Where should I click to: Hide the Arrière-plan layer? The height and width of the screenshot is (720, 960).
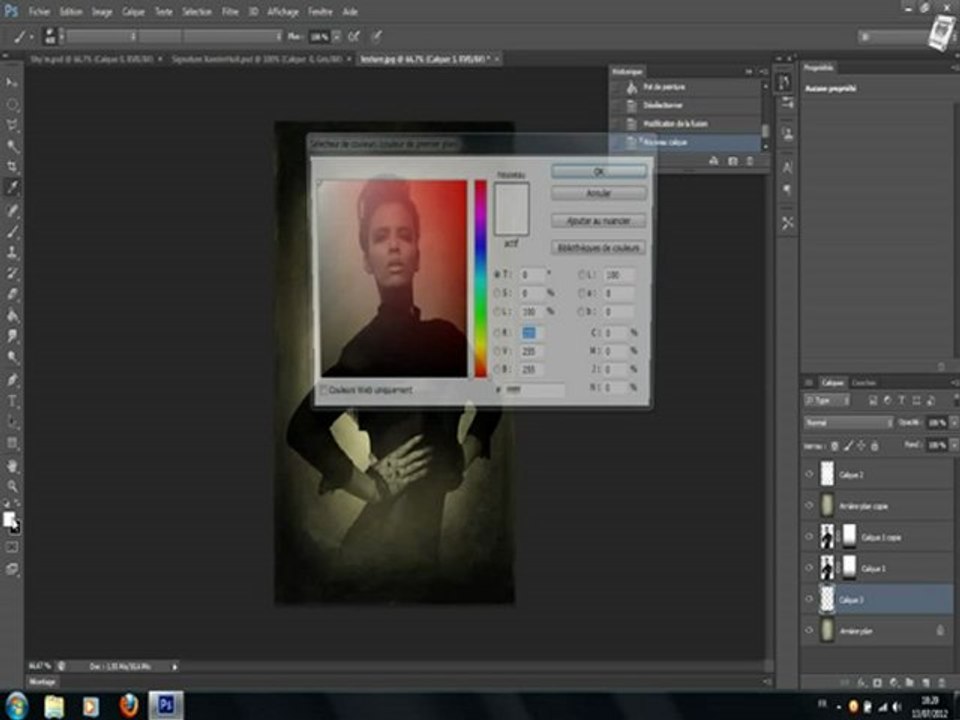[x=809, y=631]
